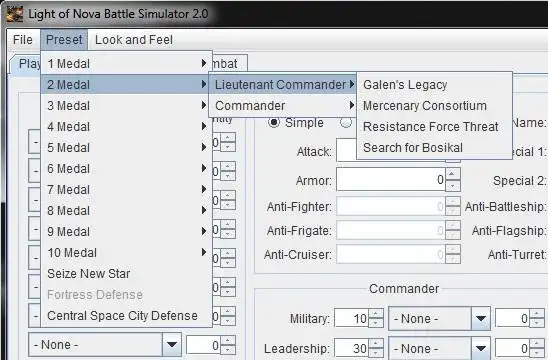Click the Armor value field

(x=391, y=180)
